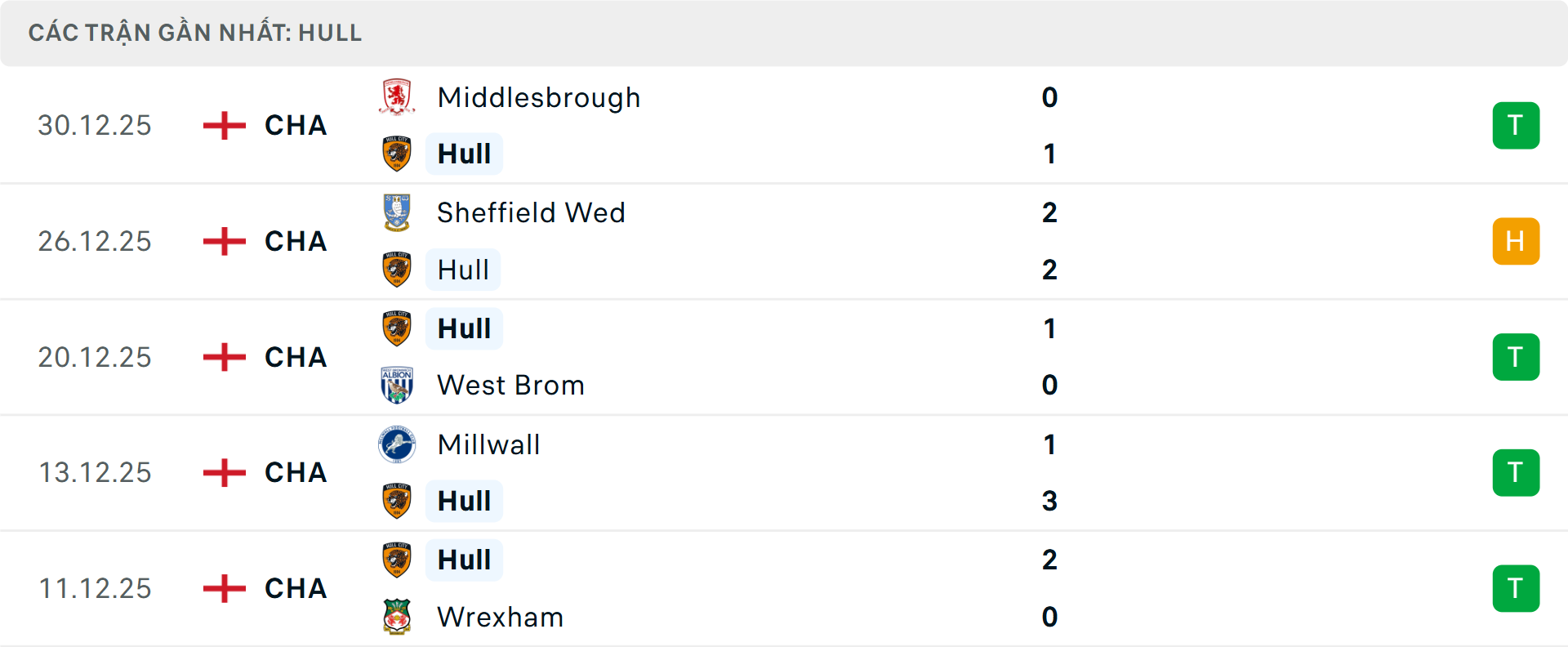The image size is (1568, 647).
Task: Select the Hull City badge next to Middlesbrough match
Action: [x=398, y=154]
